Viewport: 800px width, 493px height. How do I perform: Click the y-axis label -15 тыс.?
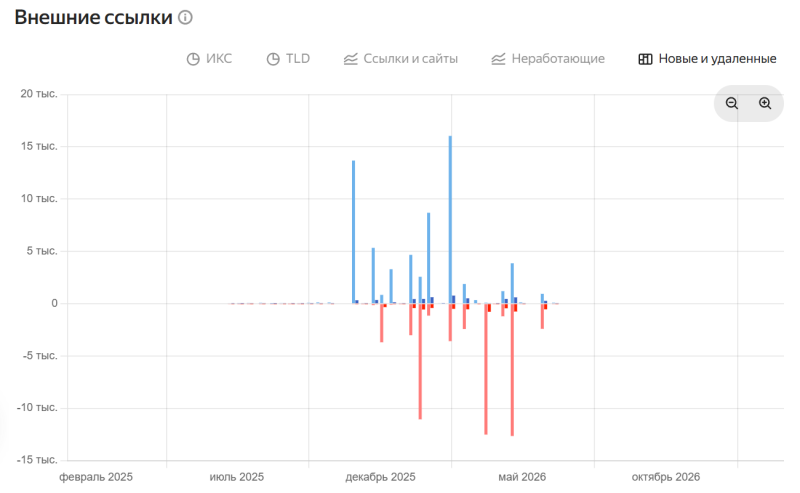37,460
